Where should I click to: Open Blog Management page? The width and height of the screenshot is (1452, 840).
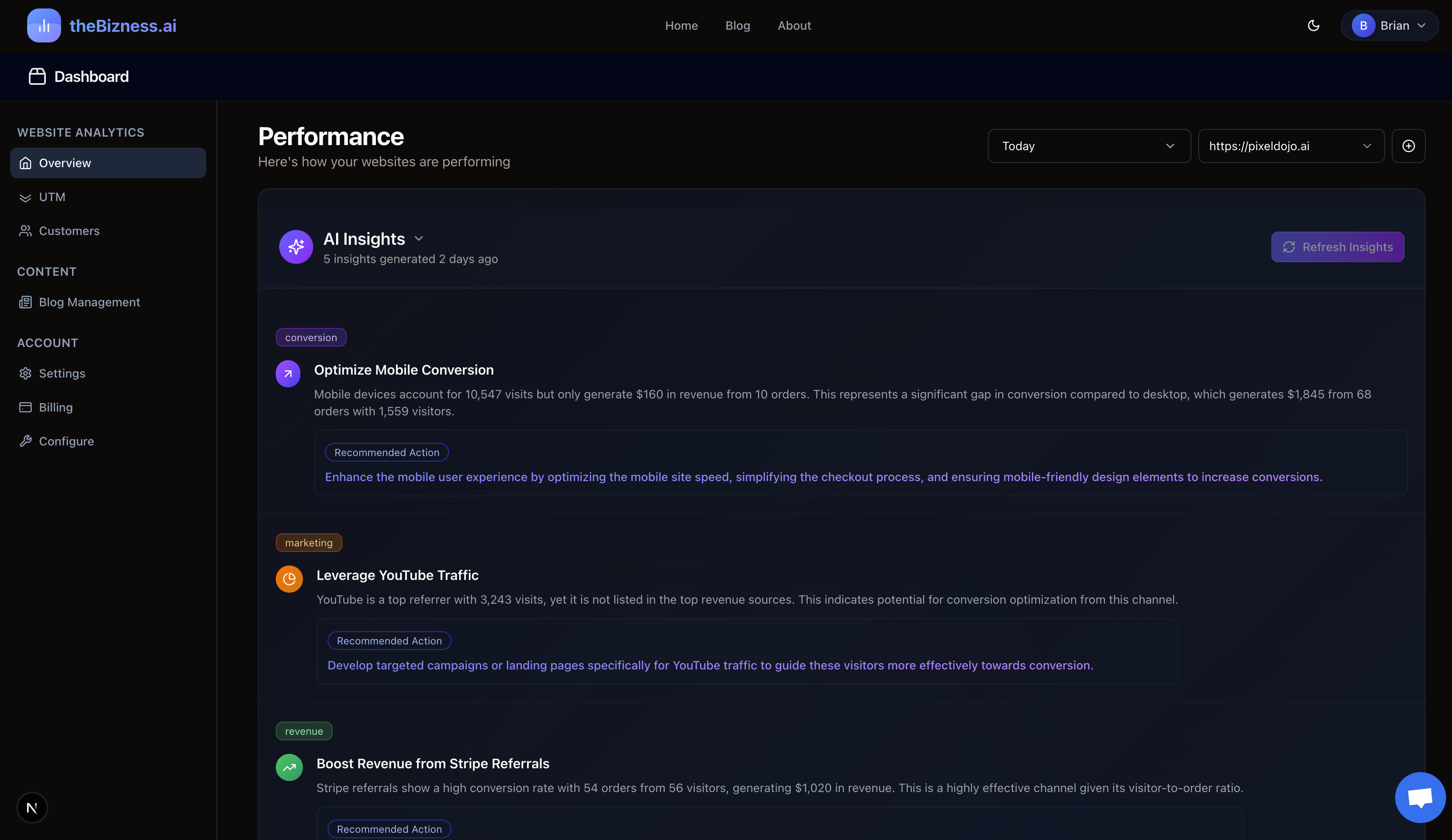[89, 302]
